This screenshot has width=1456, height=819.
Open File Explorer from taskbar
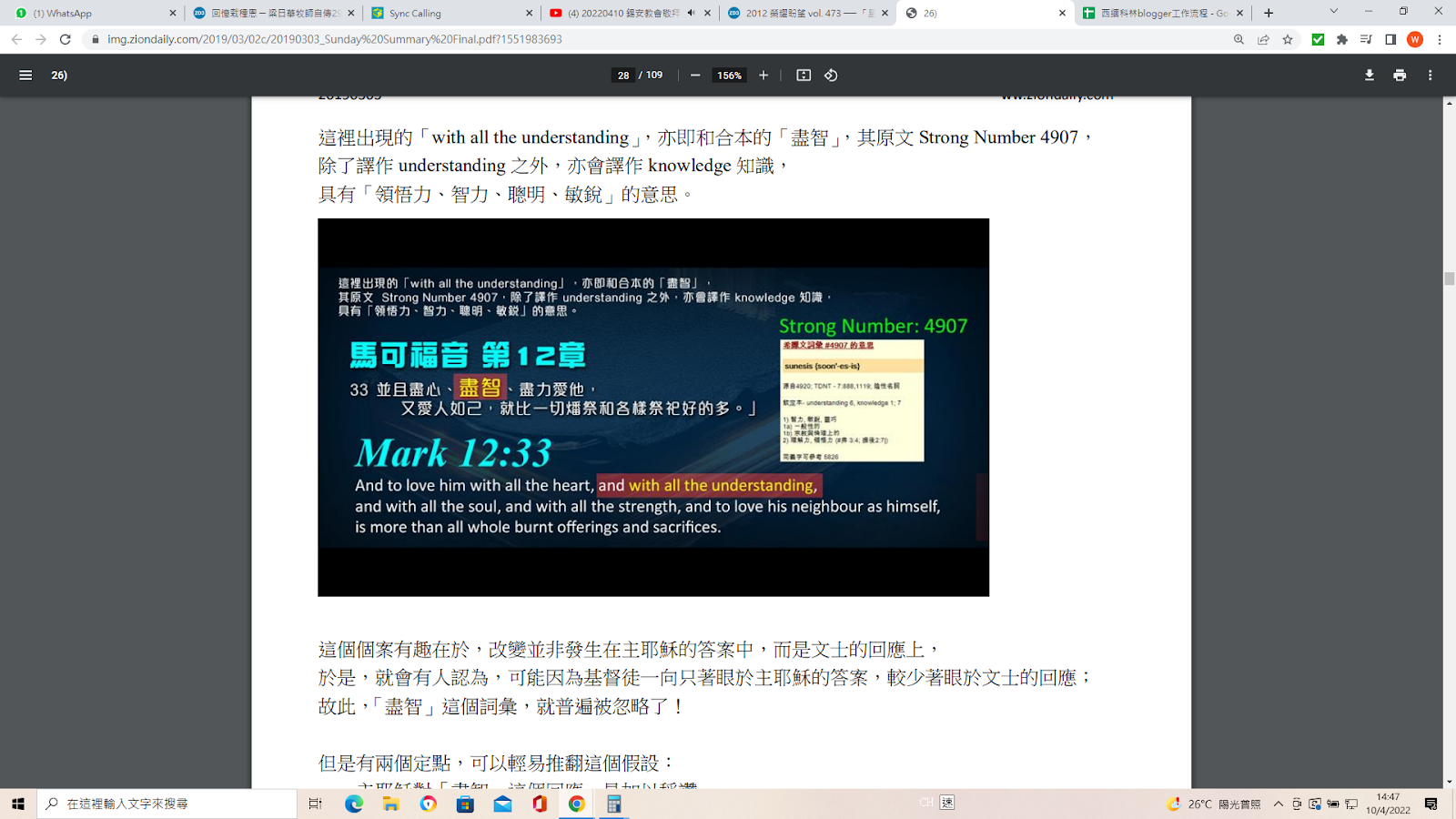391,804
